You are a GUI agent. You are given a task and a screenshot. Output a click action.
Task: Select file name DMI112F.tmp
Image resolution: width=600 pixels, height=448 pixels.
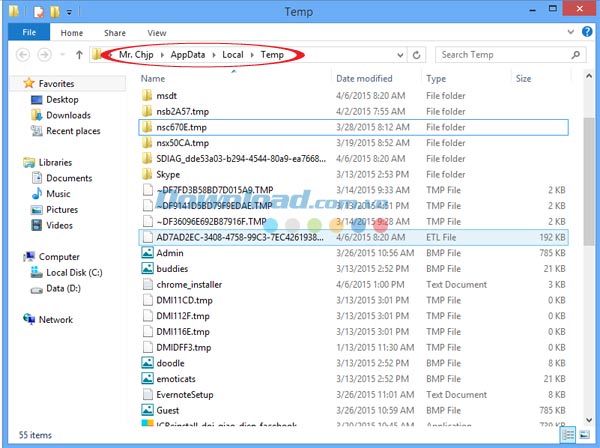(x=183, y=316)
